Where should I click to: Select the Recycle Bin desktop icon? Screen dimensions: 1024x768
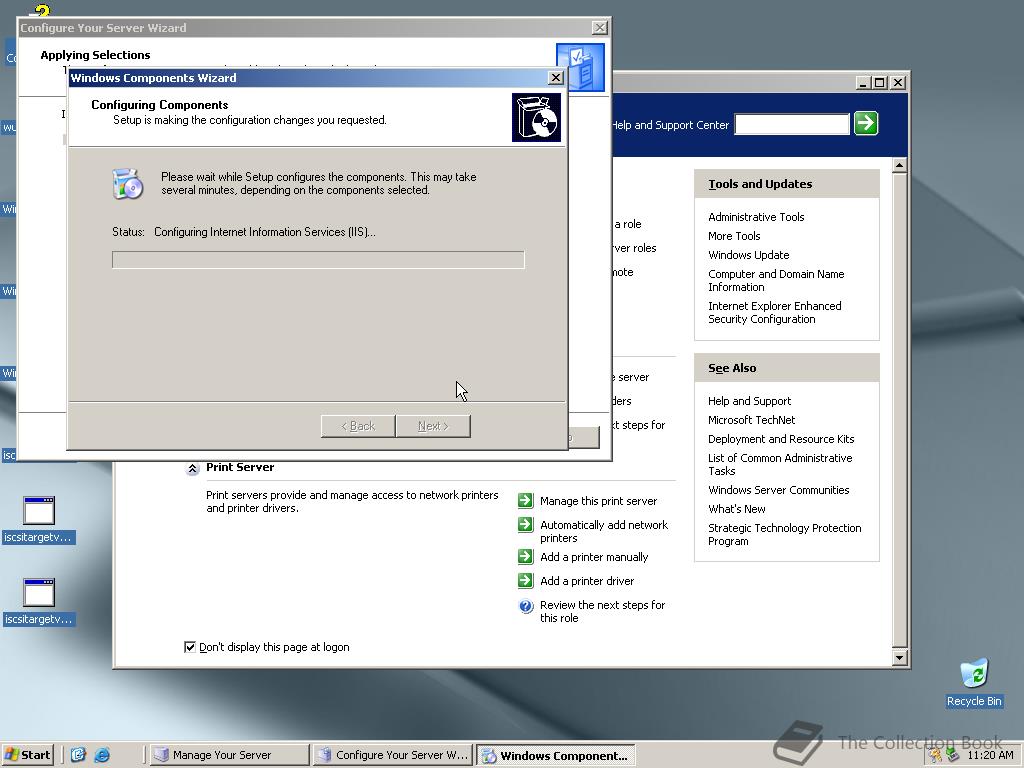974,682
